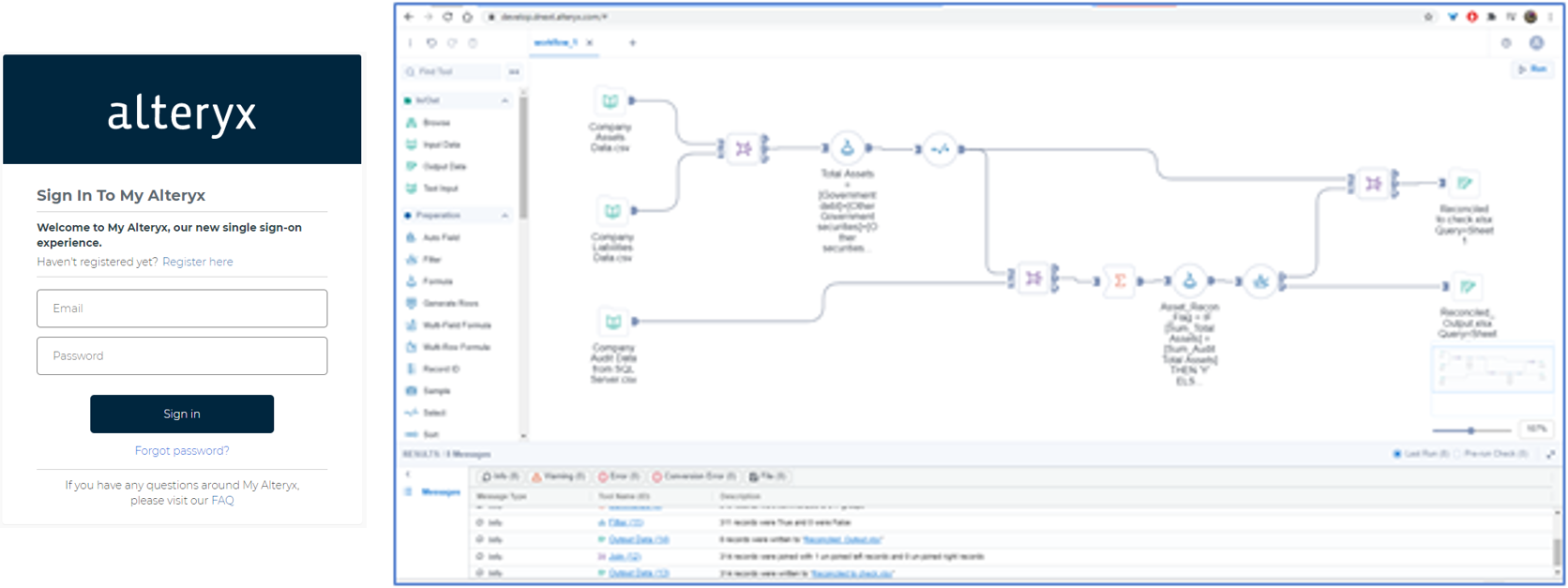The image size is (1568, 588).
Task: Select Pre-run Check radio option
Action: 1457,454
